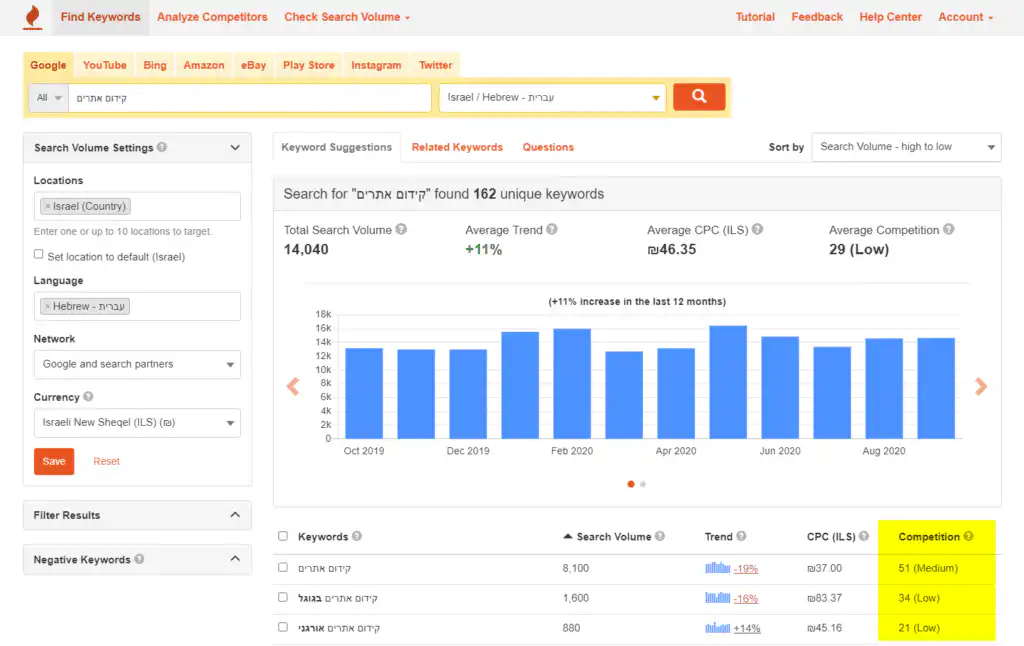Viewport: 1024px width, 646px height.
Task: Tick the select-all Keywords header checkbox
Action: pos(283,537)
